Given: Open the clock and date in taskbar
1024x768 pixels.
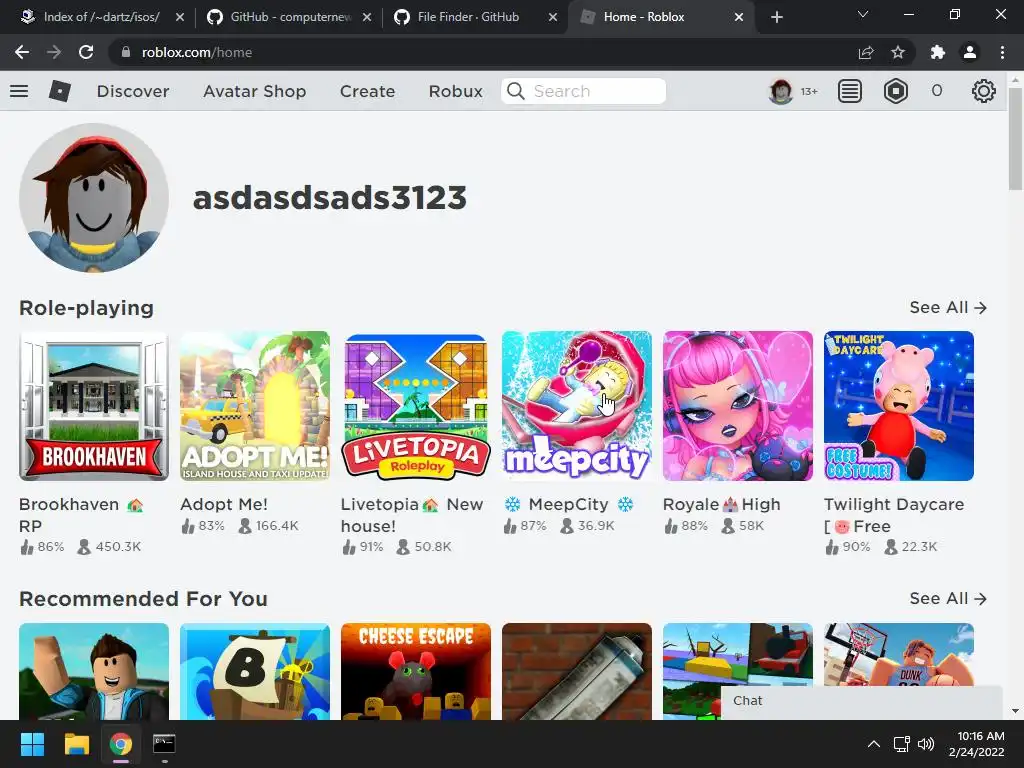Looking at the screenshot, I should click(x=976, y=744).
